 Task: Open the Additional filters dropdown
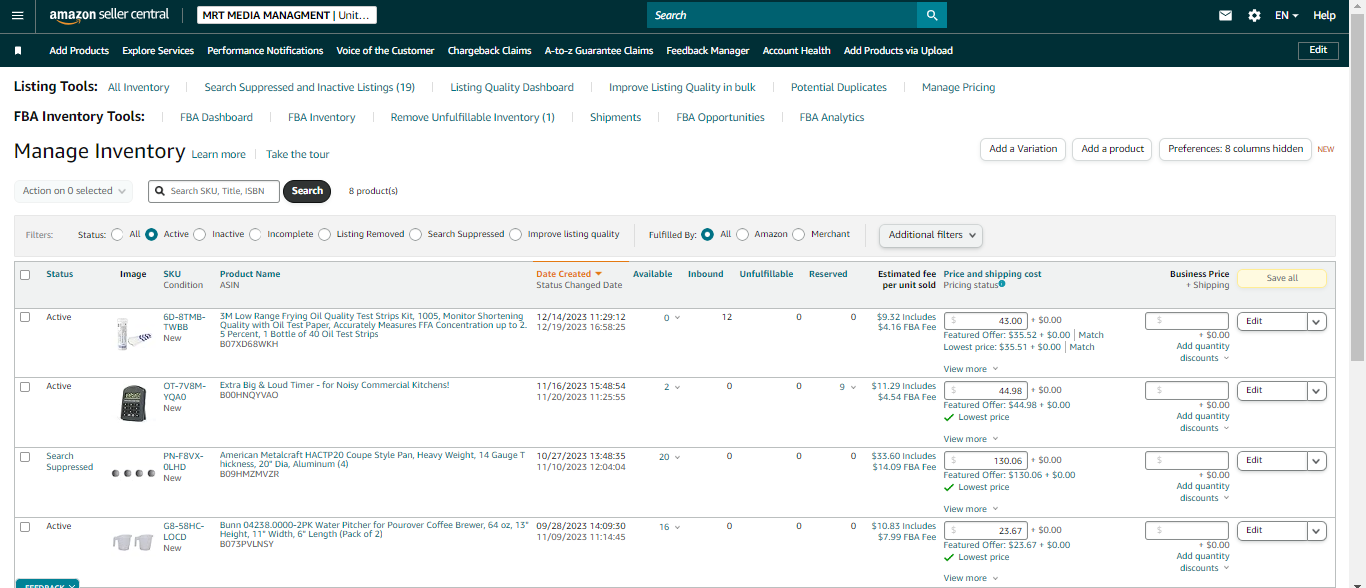tap(930, 235)
